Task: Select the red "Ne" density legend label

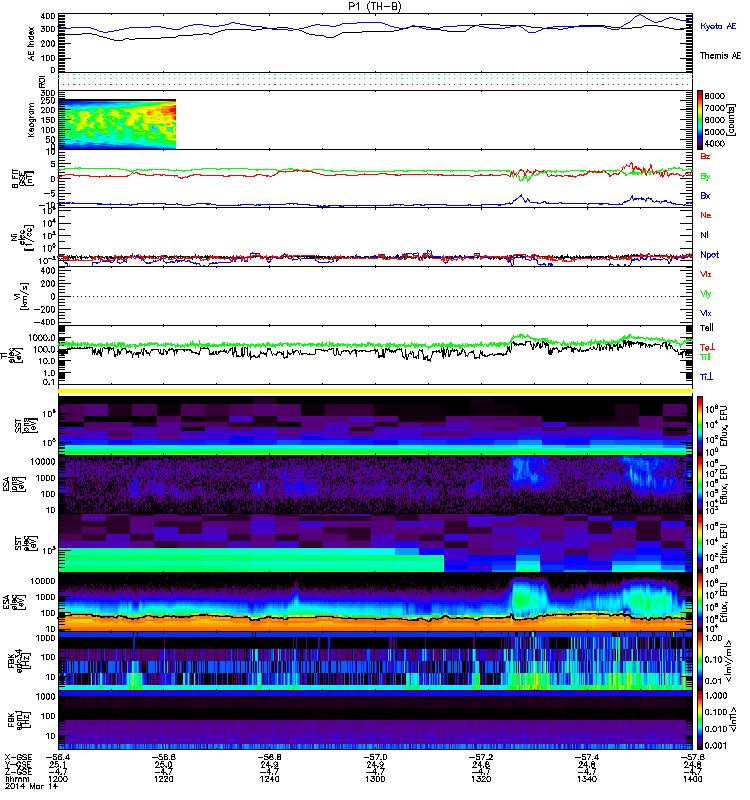Action: [706, 215]
